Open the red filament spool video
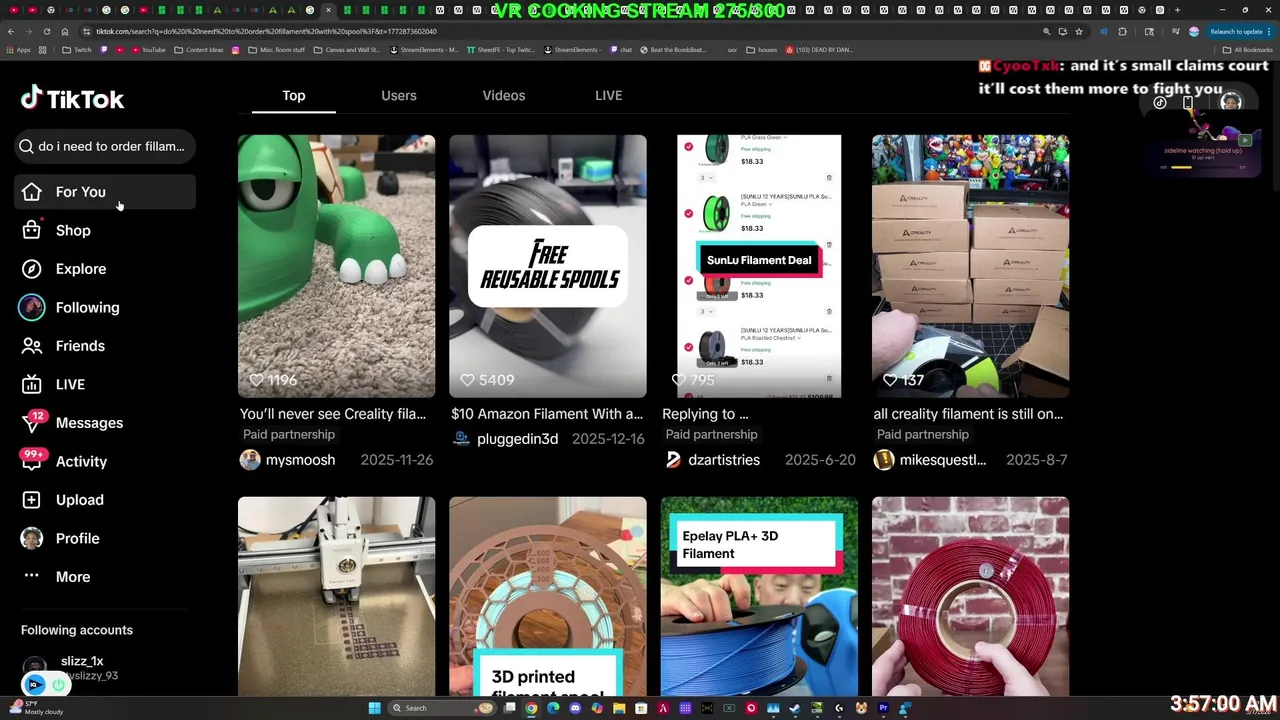The image size is (1280, 720). pos(970,596)
